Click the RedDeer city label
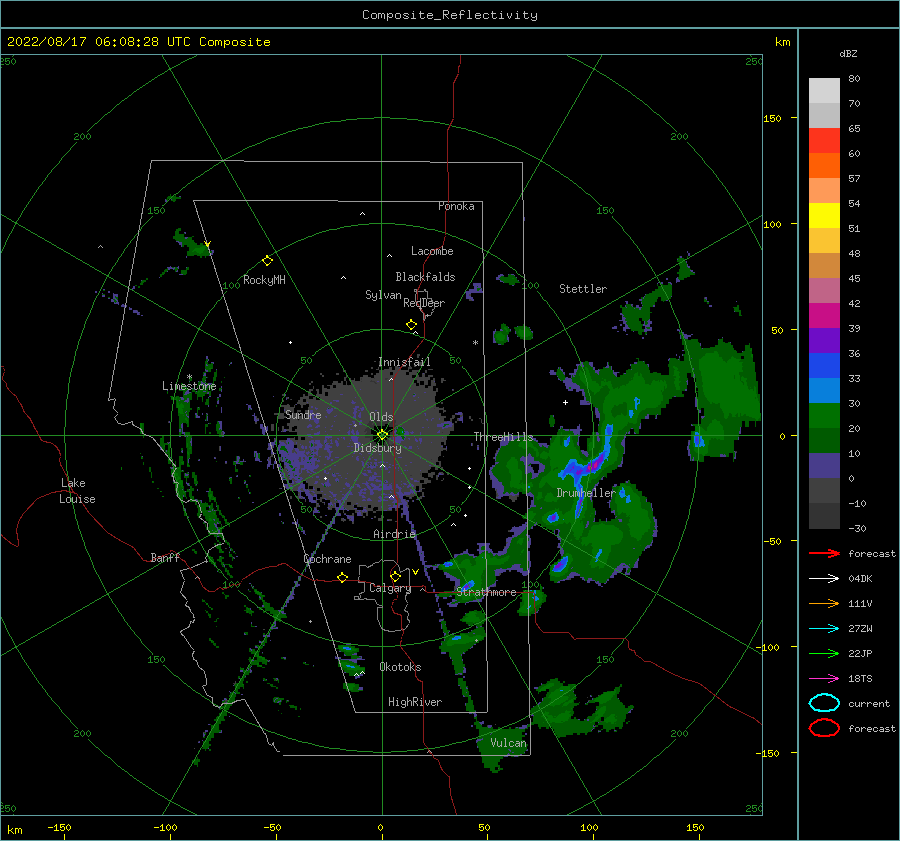Viewport: 900px width, 841px height. (424, 303)
